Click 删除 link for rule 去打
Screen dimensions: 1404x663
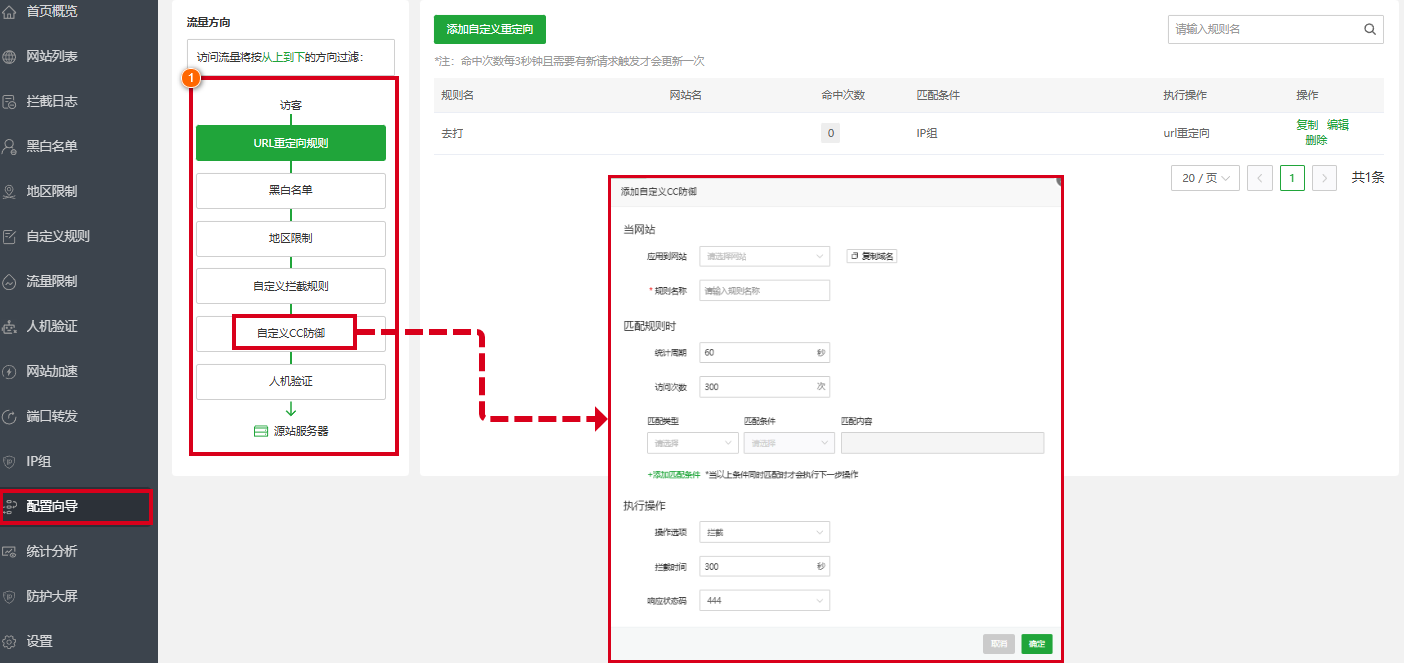[x=1316, y=140]
